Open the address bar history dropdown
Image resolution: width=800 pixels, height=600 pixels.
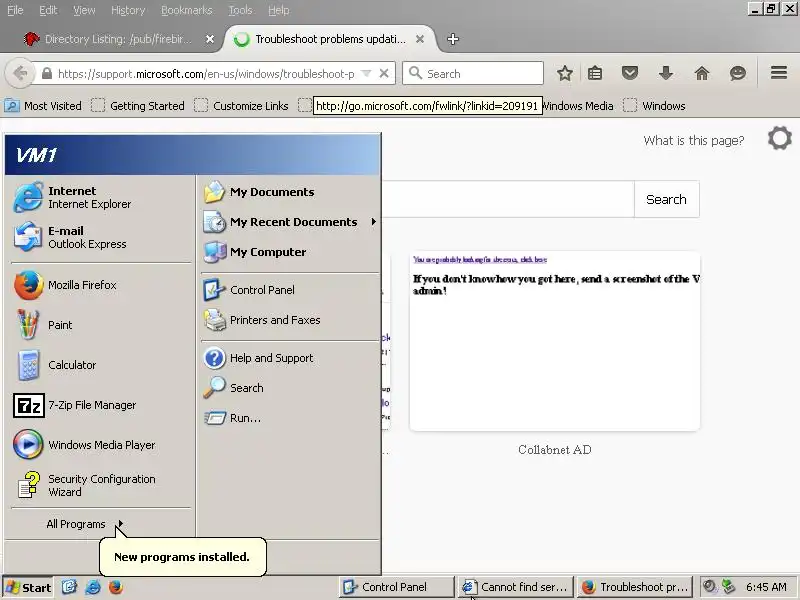366,73
